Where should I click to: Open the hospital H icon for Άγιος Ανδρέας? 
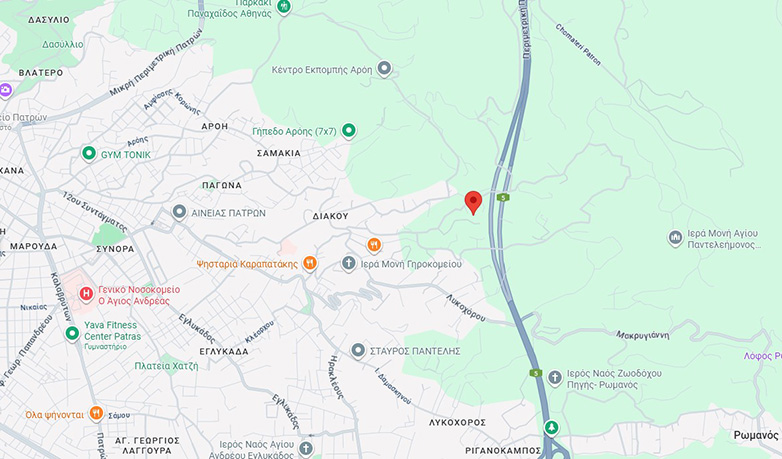tap(86, 293)
